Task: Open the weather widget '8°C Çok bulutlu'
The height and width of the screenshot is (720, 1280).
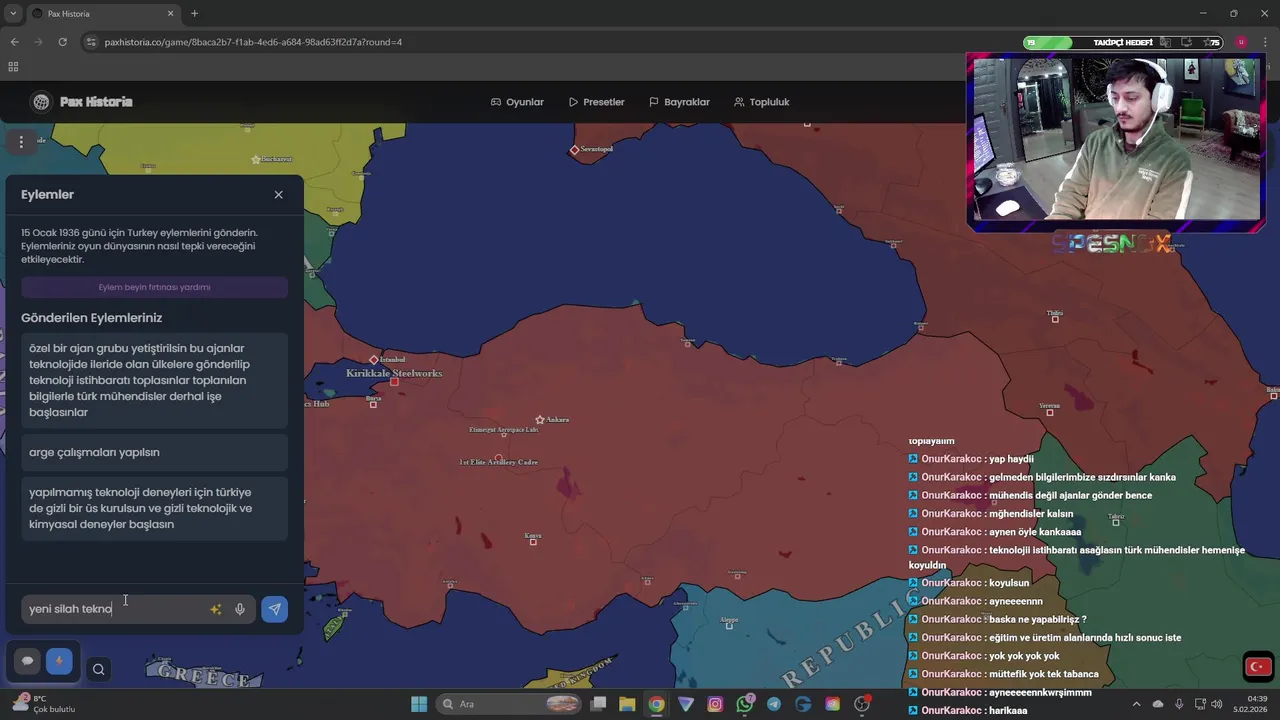Action: click(45, 704)
